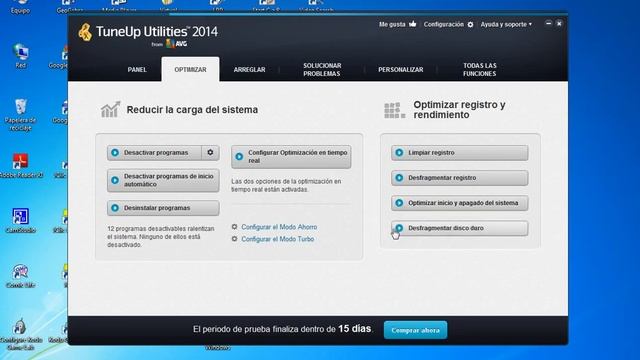This screenshot has height=360, width=640.
Task: Click the TuneUp Utilities logo icon
Action: 85,32
